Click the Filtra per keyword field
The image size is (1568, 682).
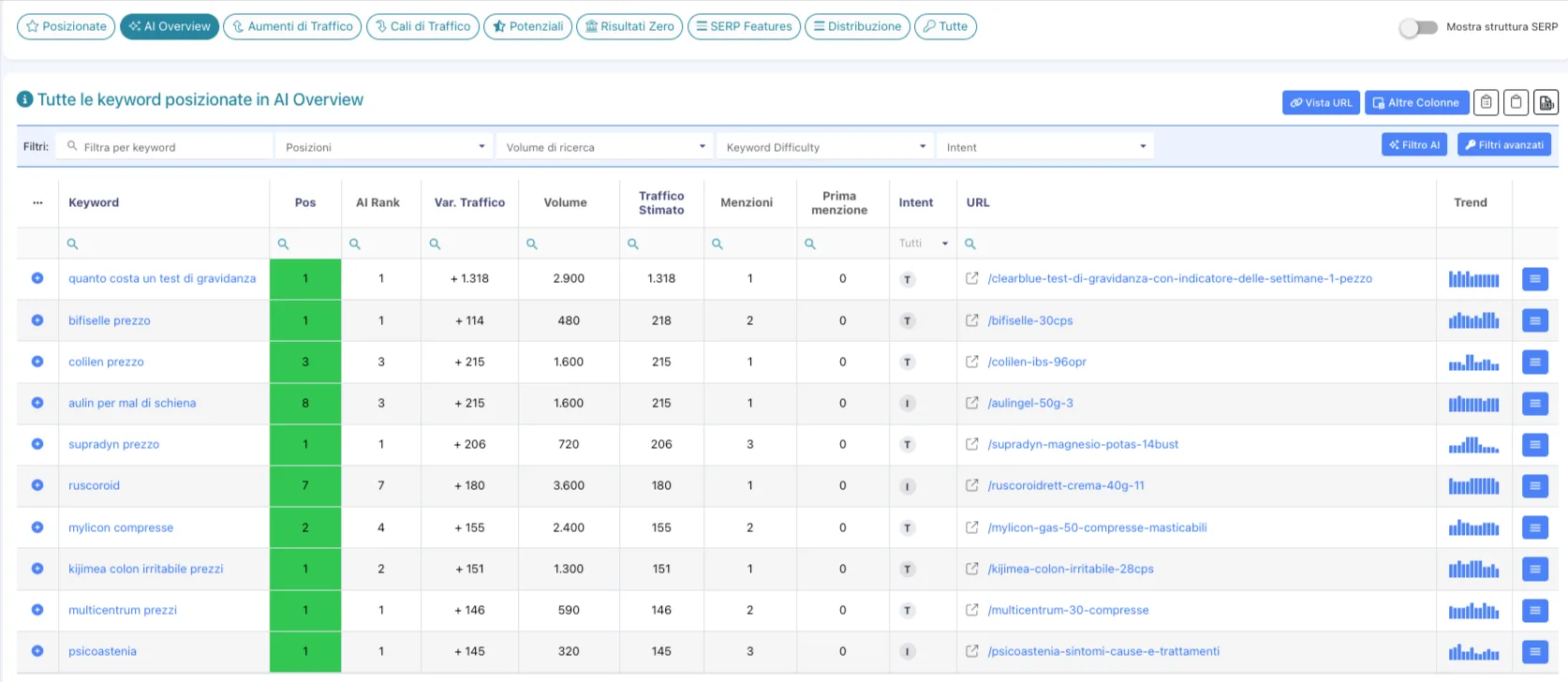point(164,147)
